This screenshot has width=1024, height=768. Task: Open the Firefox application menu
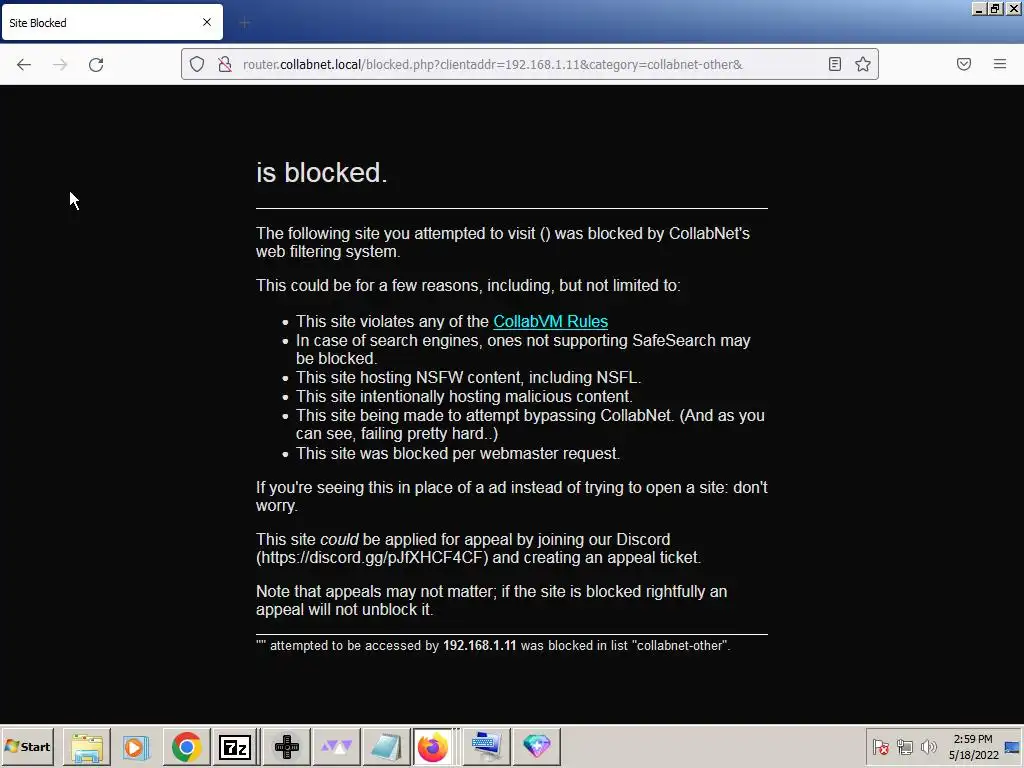point(1000,64)
